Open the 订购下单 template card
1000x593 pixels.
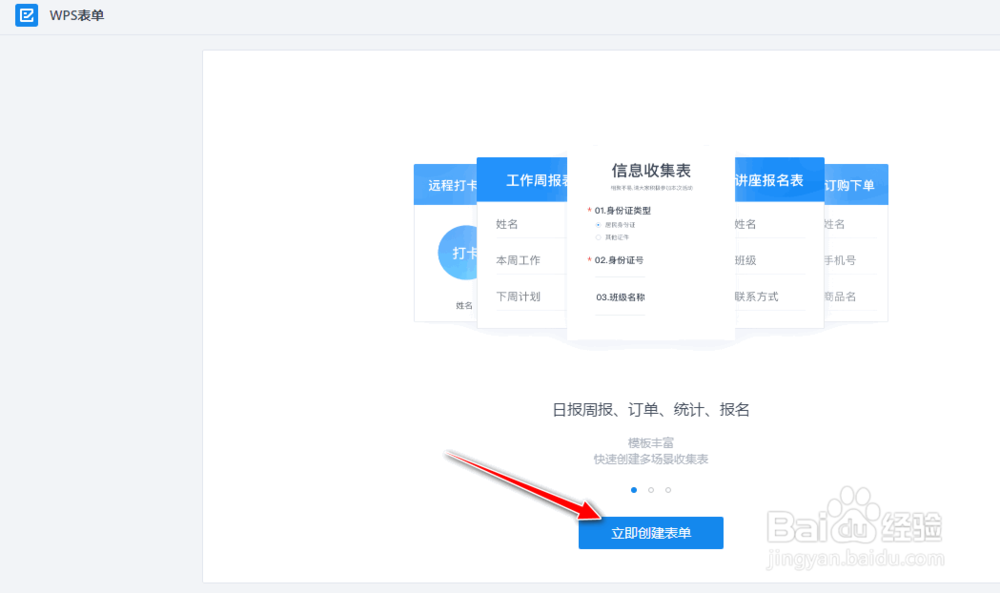856,242
